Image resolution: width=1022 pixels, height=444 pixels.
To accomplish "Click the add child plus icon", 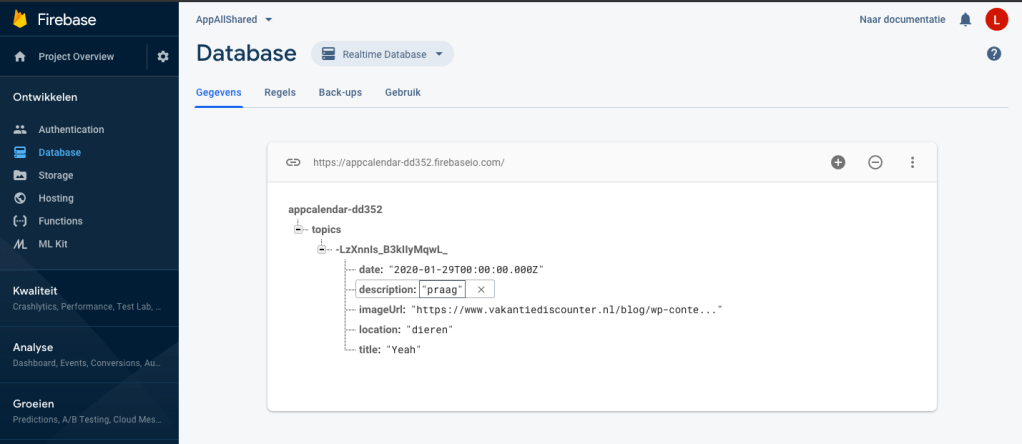I will coord(838,162).
